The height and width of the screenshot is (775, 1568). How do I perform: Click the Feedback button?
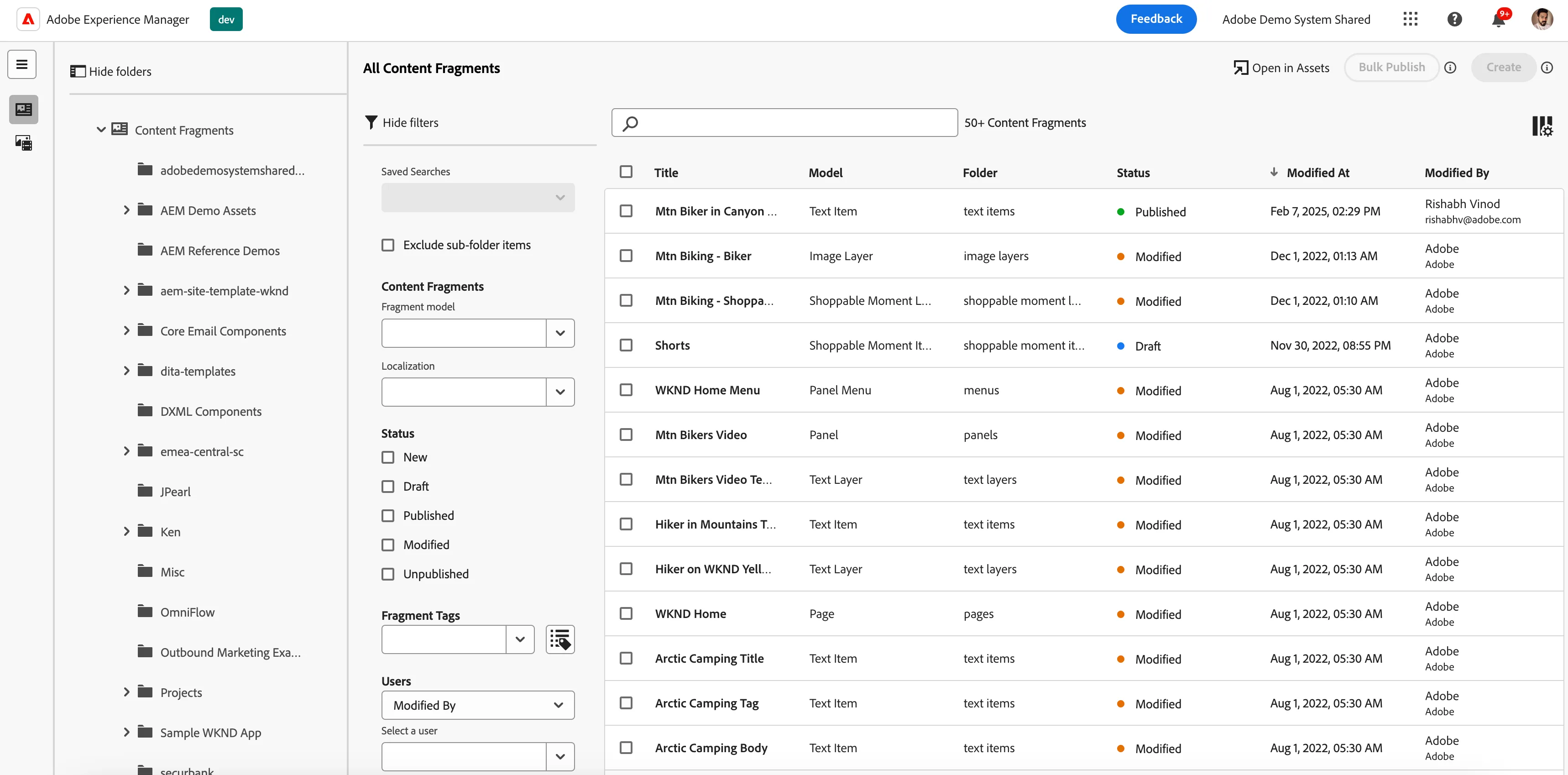pyautogui.click(x=1156, y=20)
